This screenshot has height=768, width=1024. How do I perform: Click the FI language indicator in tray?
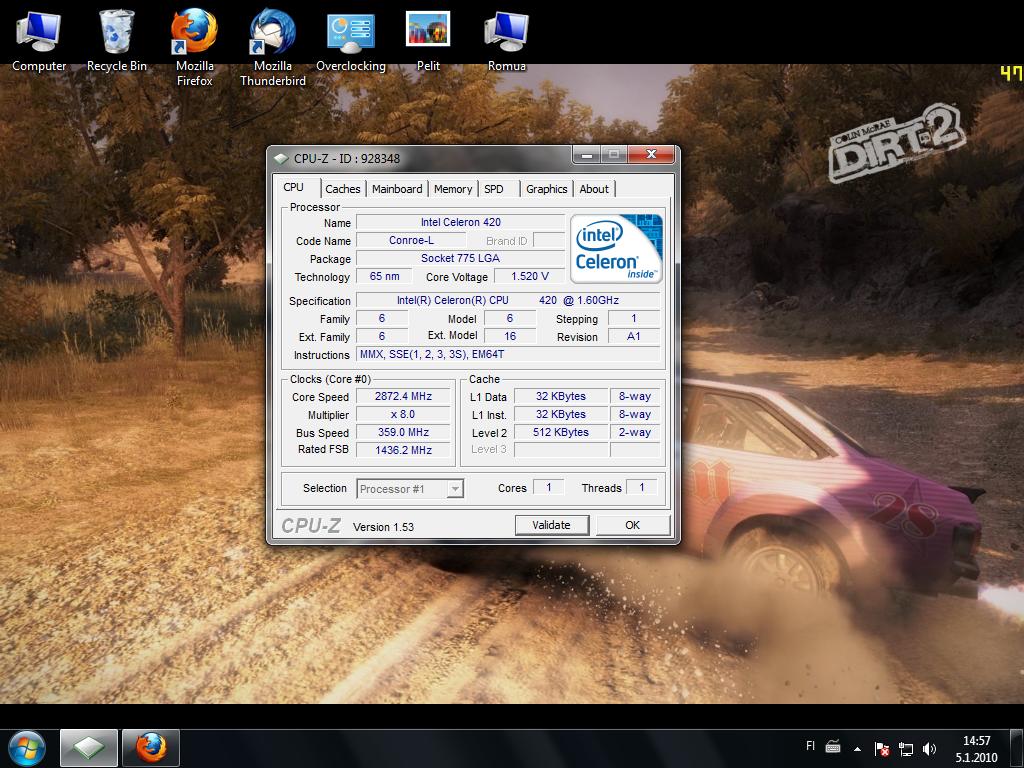coord(810,746)
